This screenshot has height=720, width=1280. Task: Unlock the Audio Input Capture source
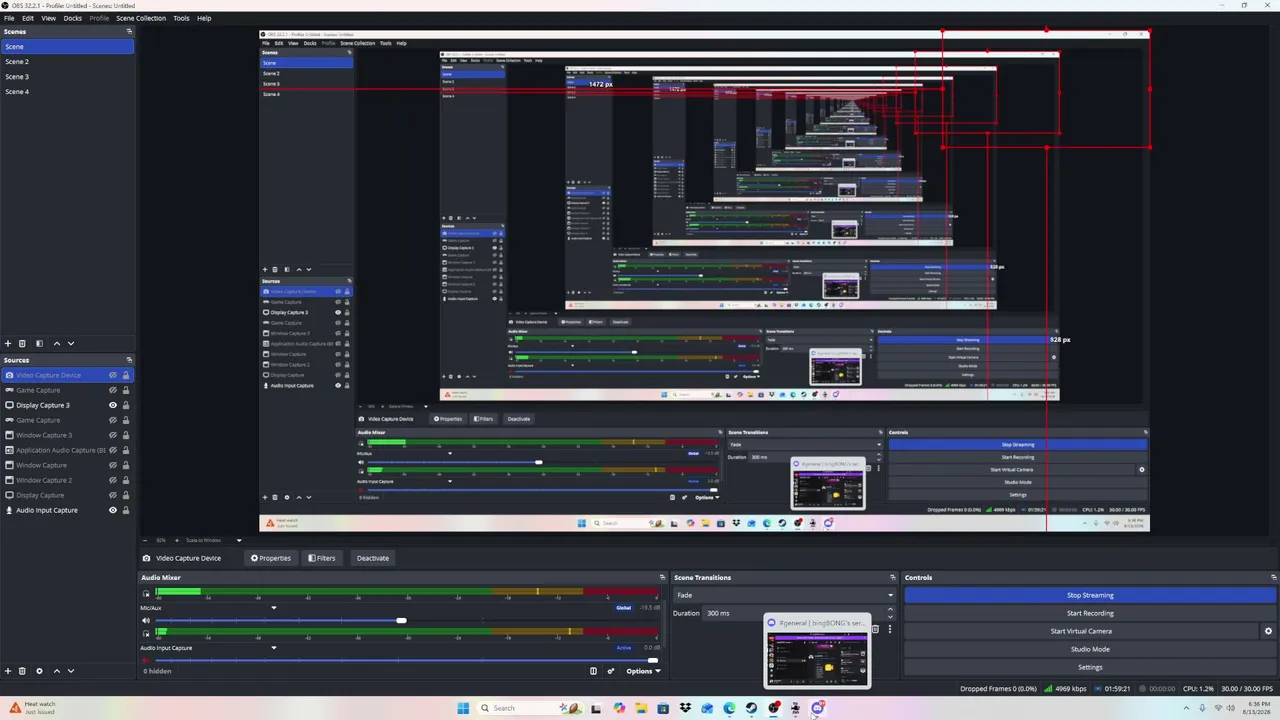coord(126,510)
